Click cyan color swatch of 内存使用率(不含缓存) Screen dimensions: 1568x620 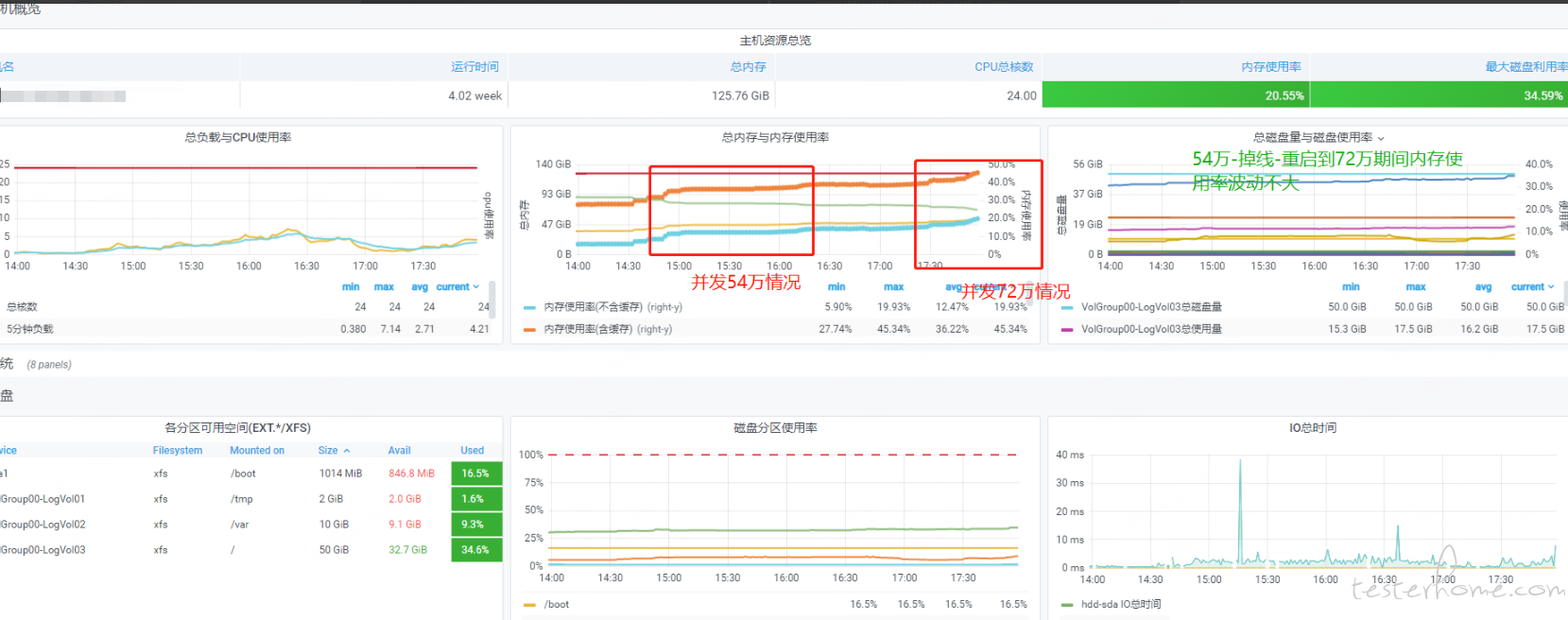point(529,307)
